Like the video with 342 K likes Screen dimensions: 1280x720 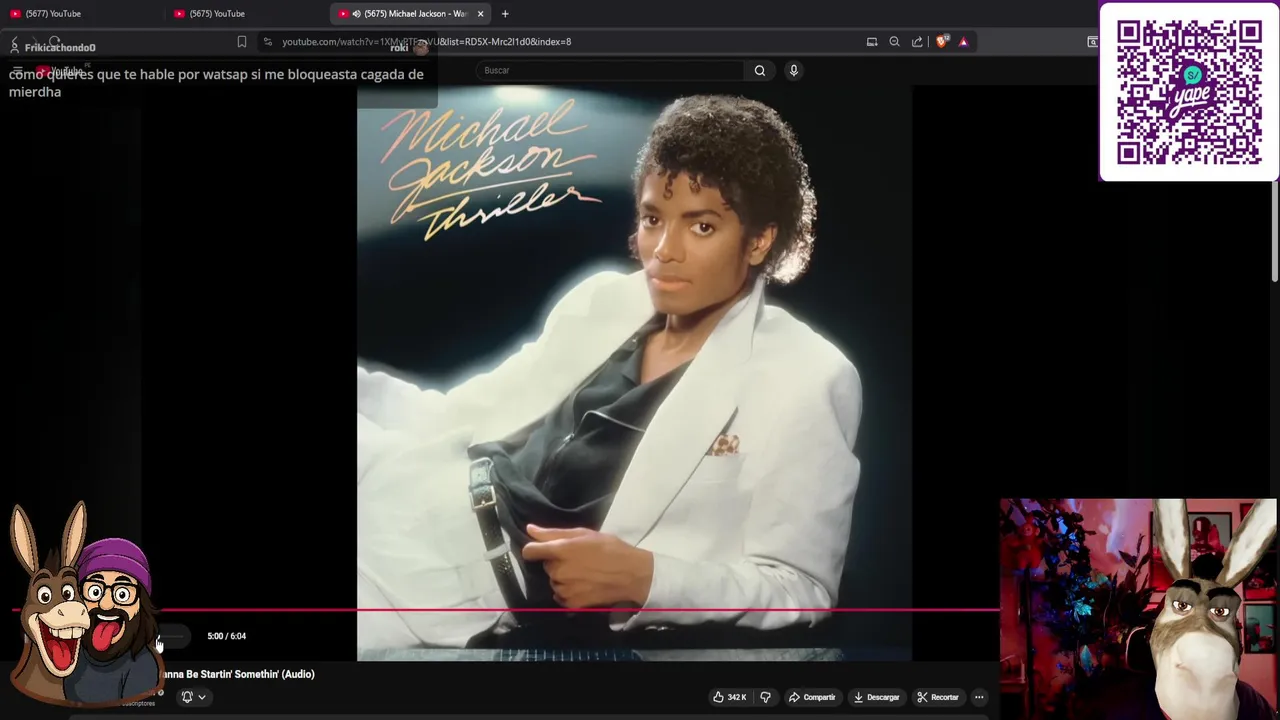click(730, 697)
